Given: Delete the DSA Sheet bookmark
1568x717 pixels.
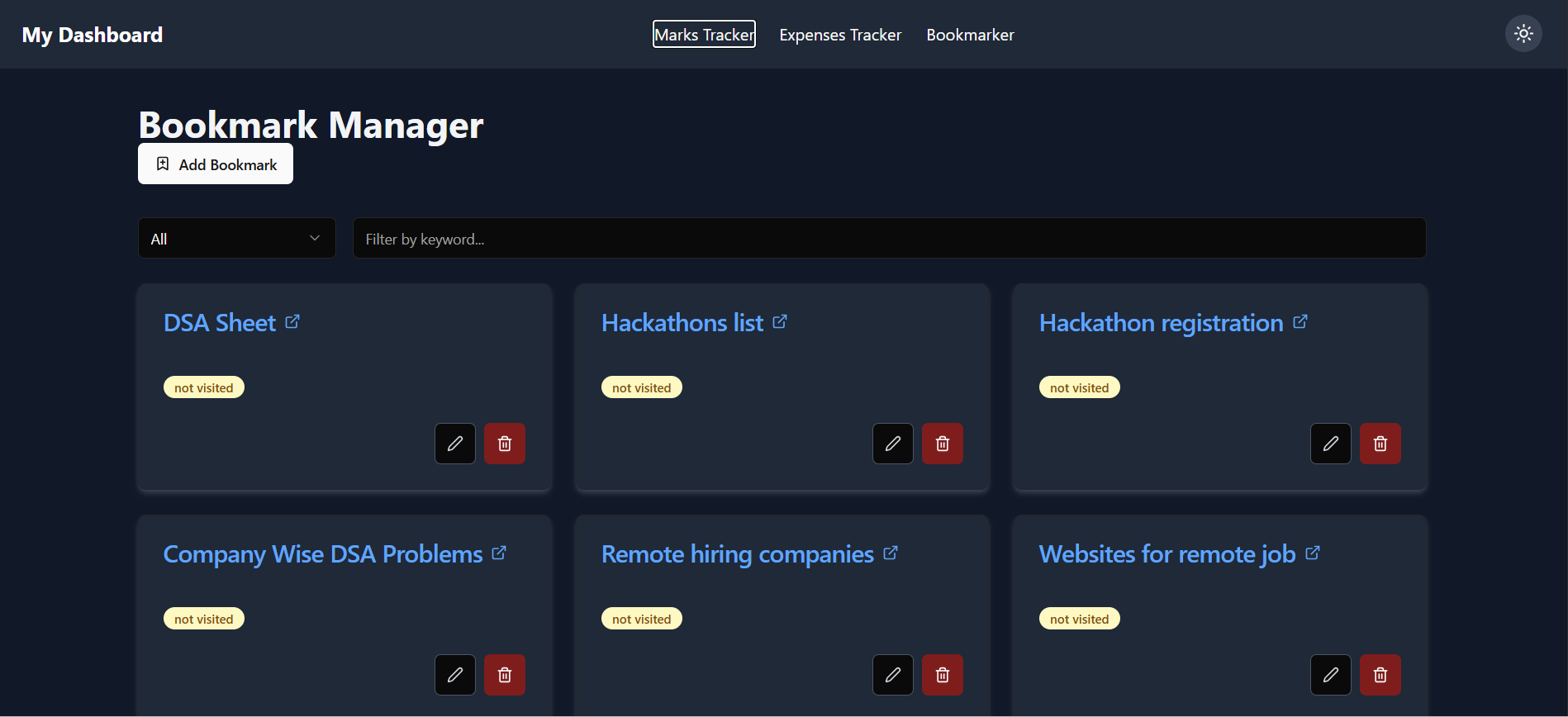Looking at the screenshot, I should (505, 444).
